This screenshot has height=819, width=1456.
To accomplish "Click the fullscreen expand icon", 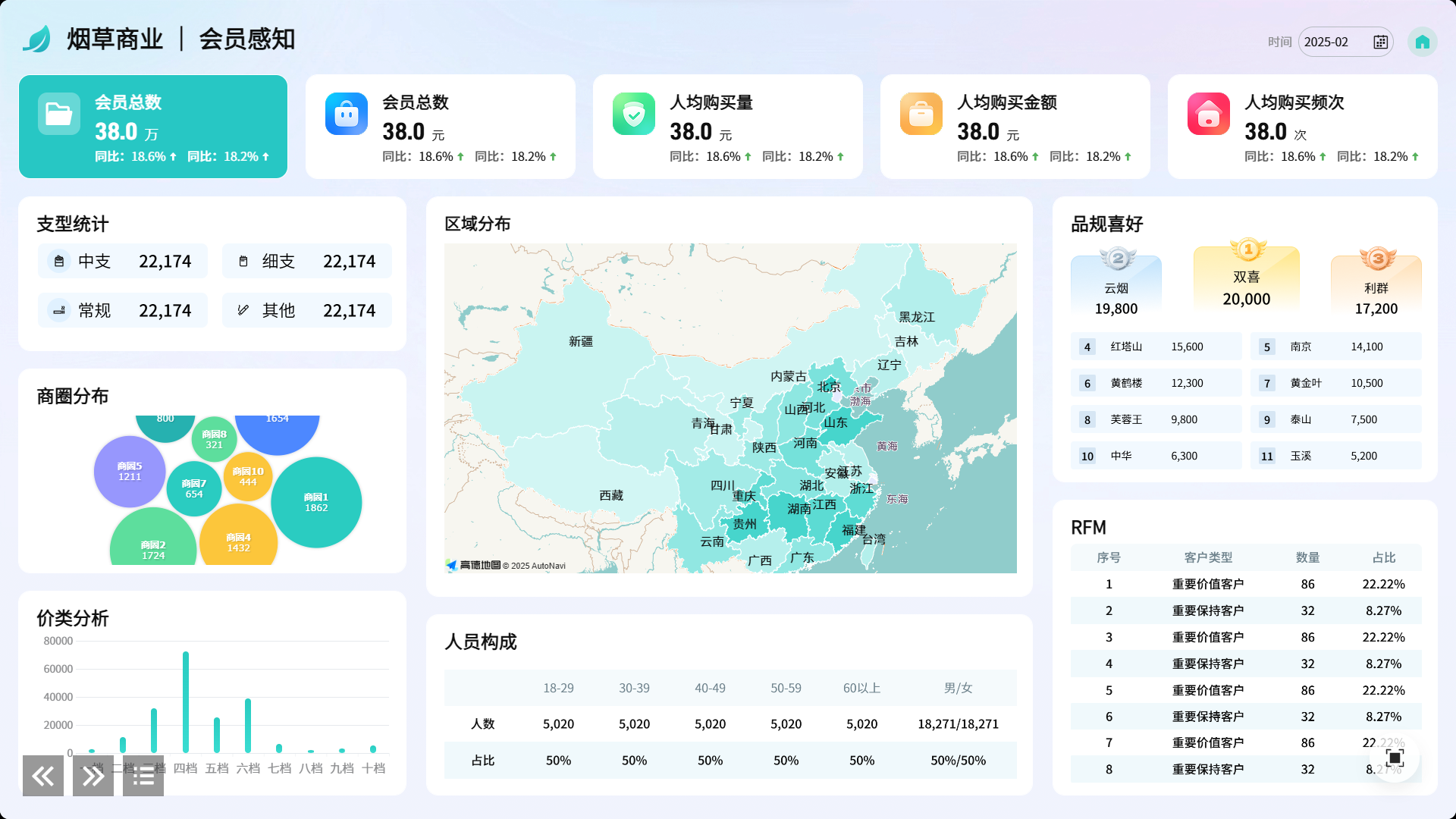I will pyautogui.click(x=1395, y=758).
